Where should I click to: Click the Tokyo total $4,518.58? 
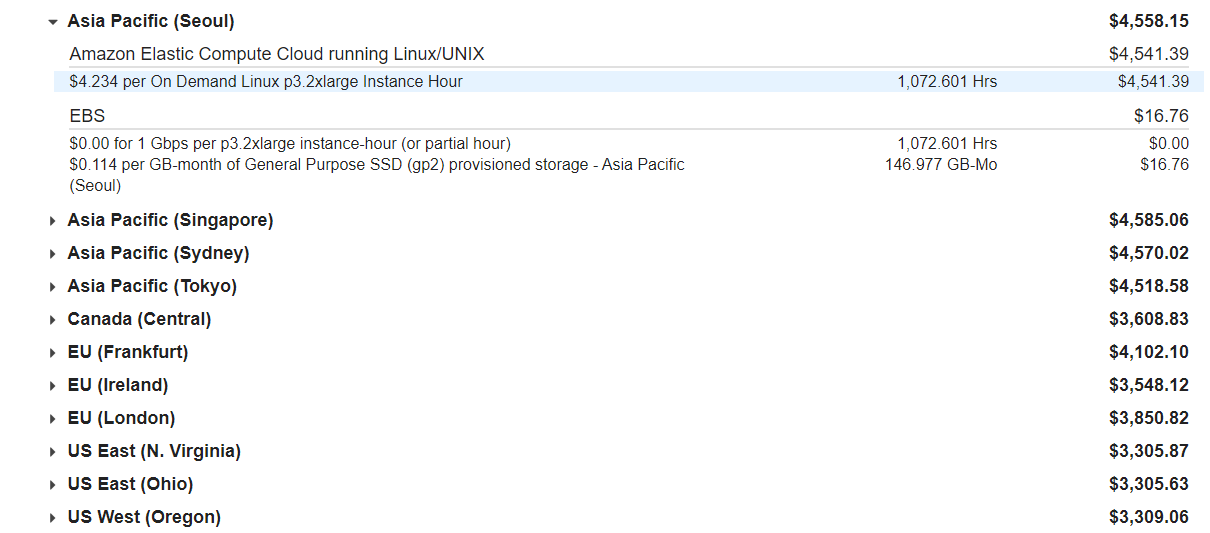click(1149, 286)
